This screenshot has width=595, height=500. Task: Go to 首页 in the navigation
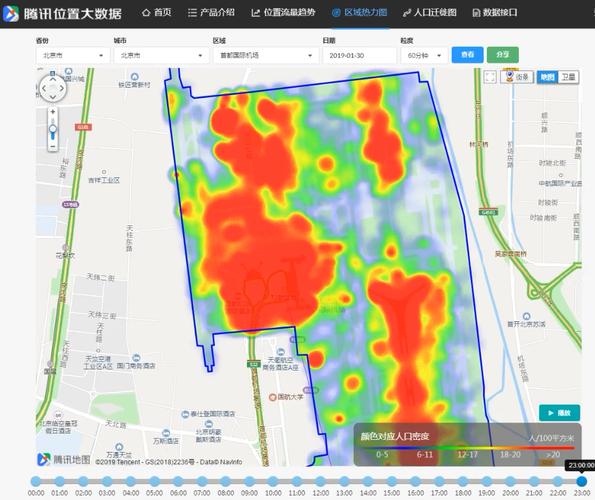[156, 13]
